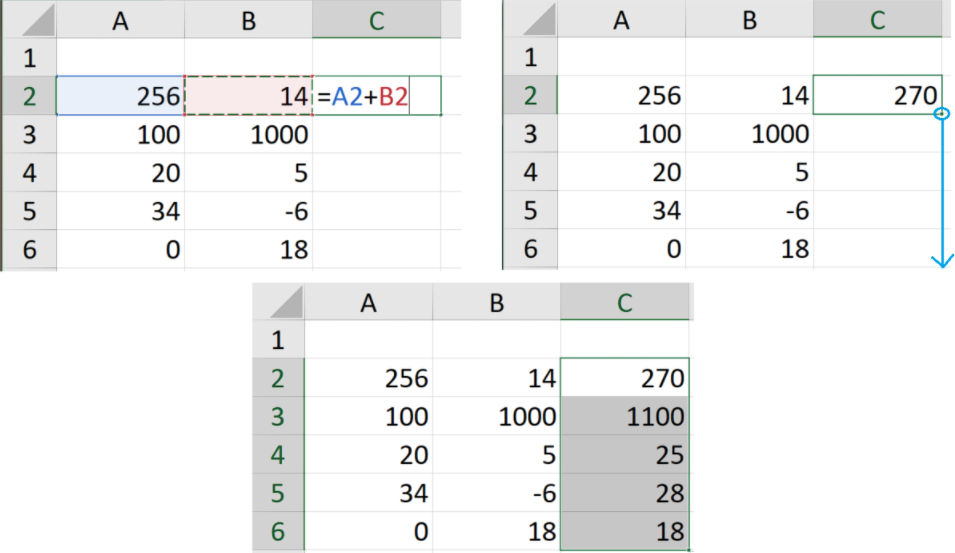
Task: Select the blue-highlighted cell containing 256
Action: coord(121,96)
